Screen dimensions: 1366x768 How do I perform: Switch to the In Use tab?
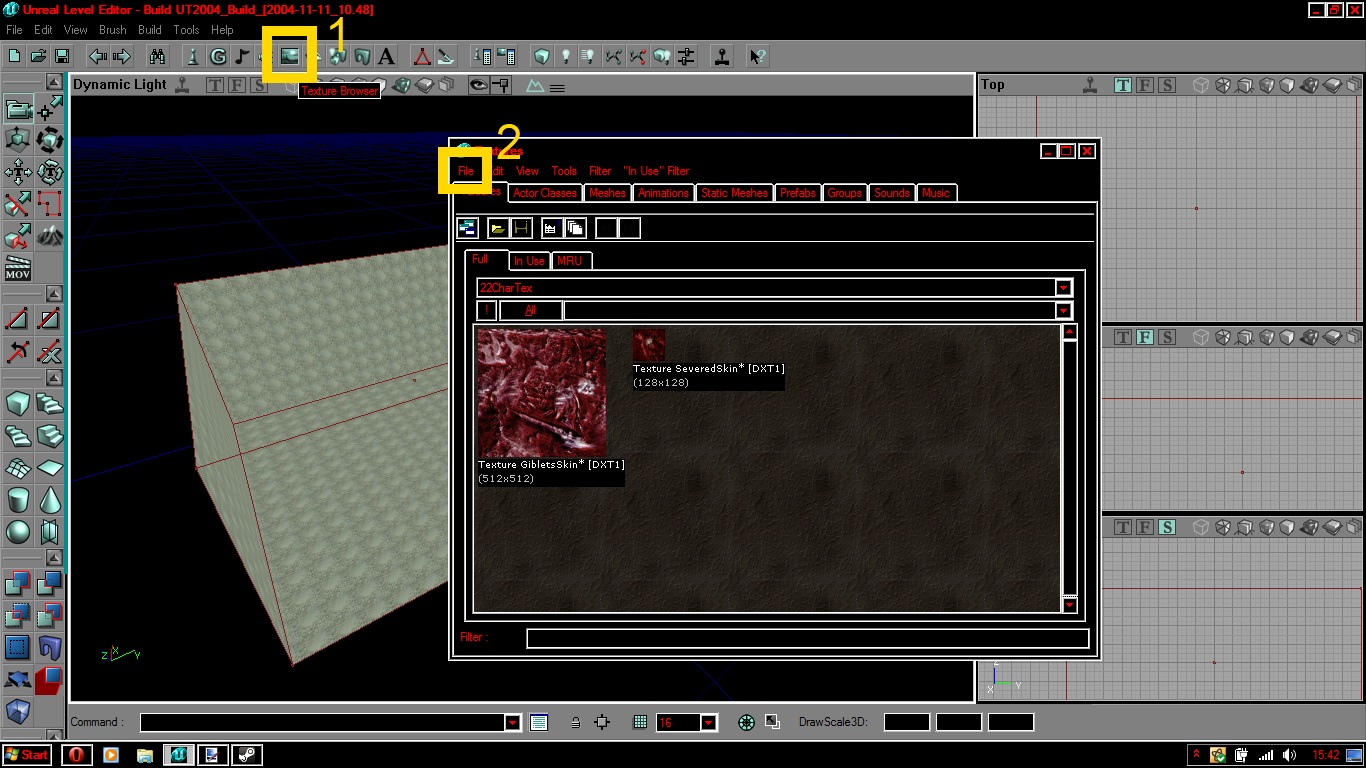pos(529,261)
